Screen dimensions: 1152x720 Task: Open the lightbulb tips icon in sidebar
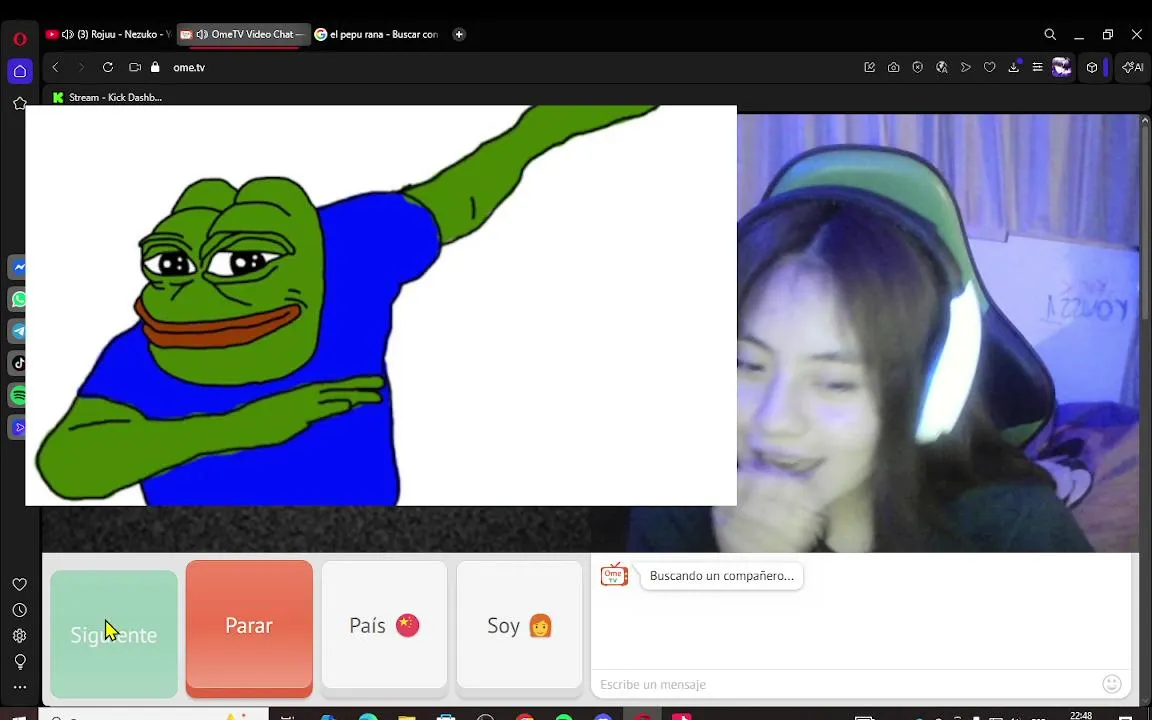point(20,661)
